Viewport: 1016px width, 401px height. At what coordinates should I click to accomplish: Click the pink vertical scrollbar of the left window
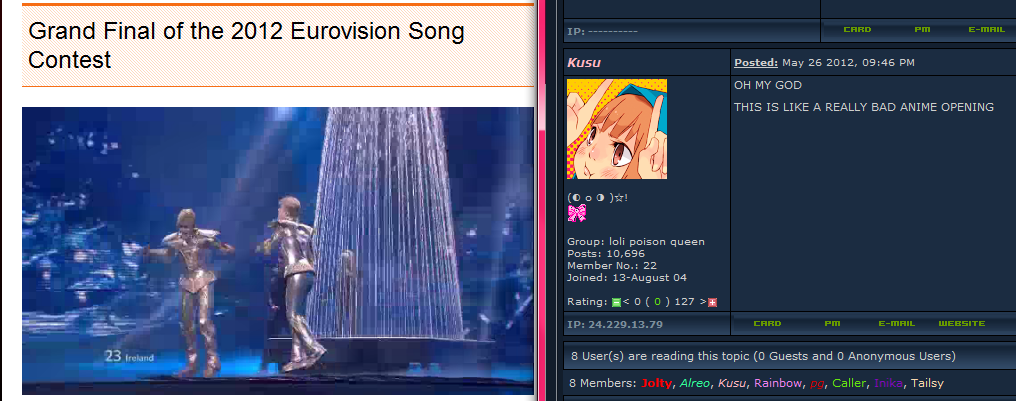[x=541, y=201]
